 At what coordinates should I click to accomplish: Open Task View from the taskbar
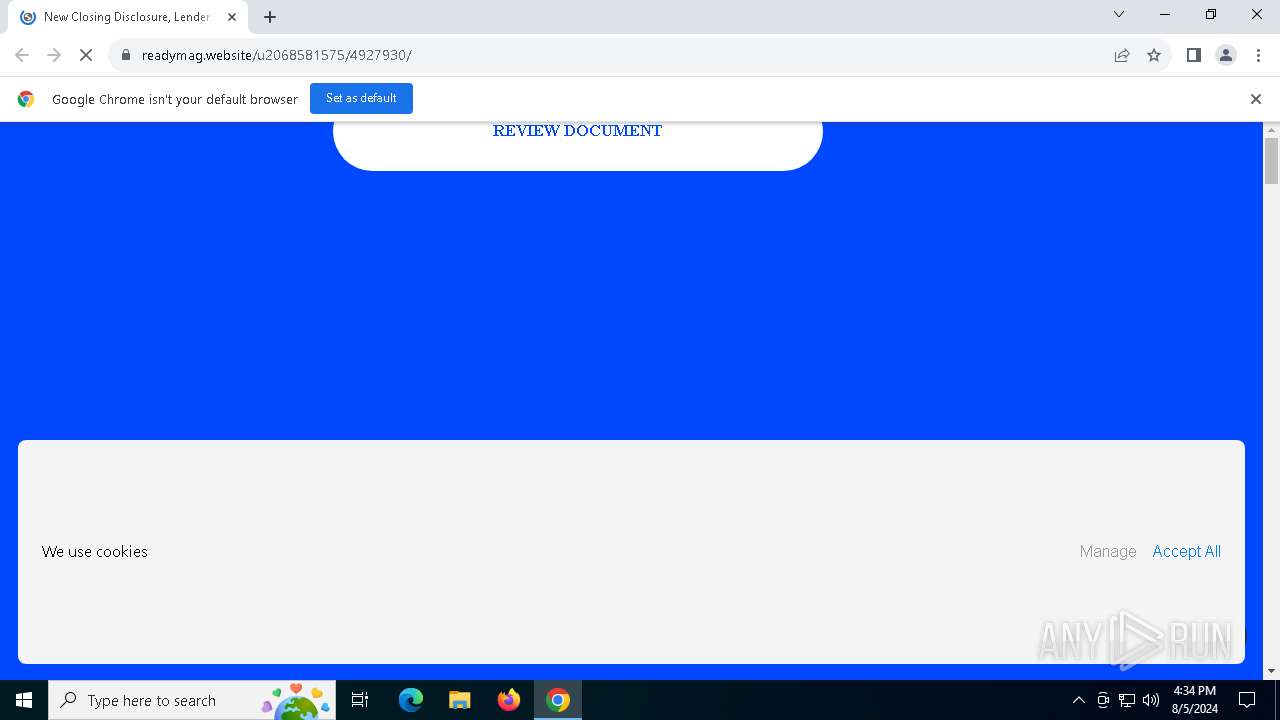coord(360,700)
